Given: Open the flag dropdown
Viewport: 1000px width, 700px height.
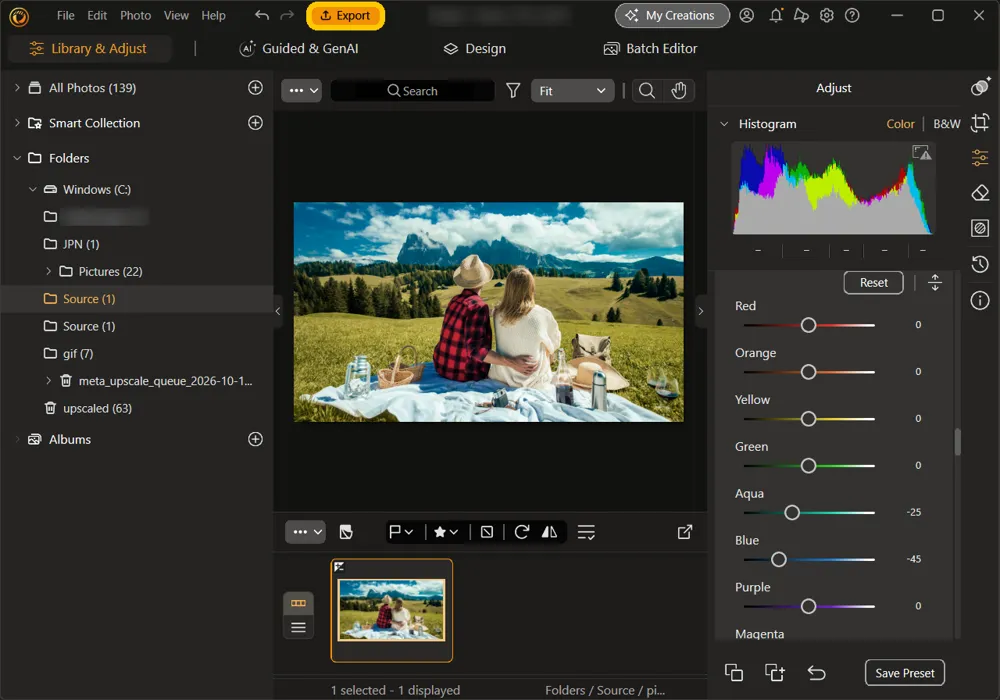Looking at the screenshot, I should (x=401, y=532).
